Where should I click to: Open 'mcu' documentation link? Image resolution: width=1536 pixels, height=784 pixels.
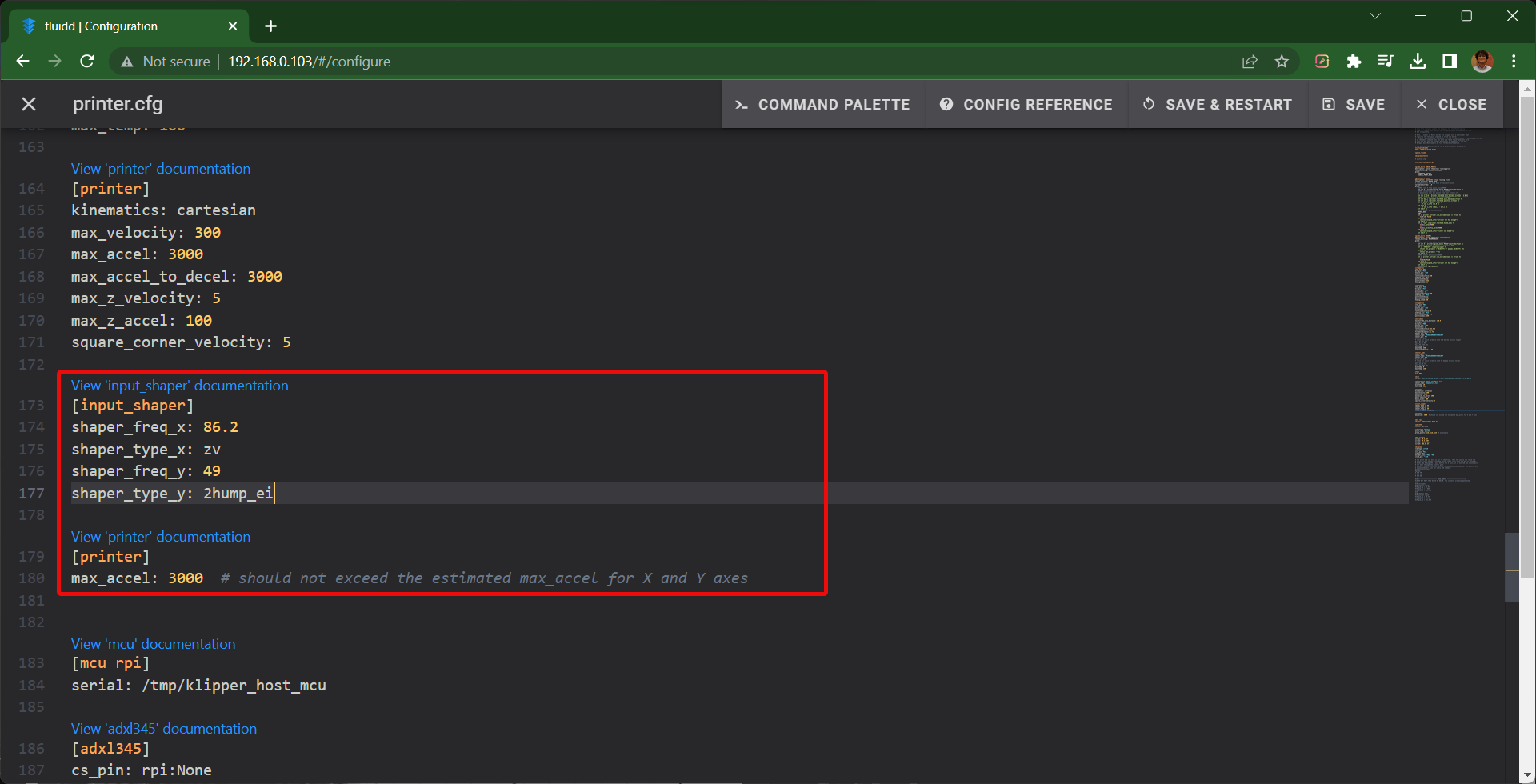pyautogui.click(x=153, y=644)
